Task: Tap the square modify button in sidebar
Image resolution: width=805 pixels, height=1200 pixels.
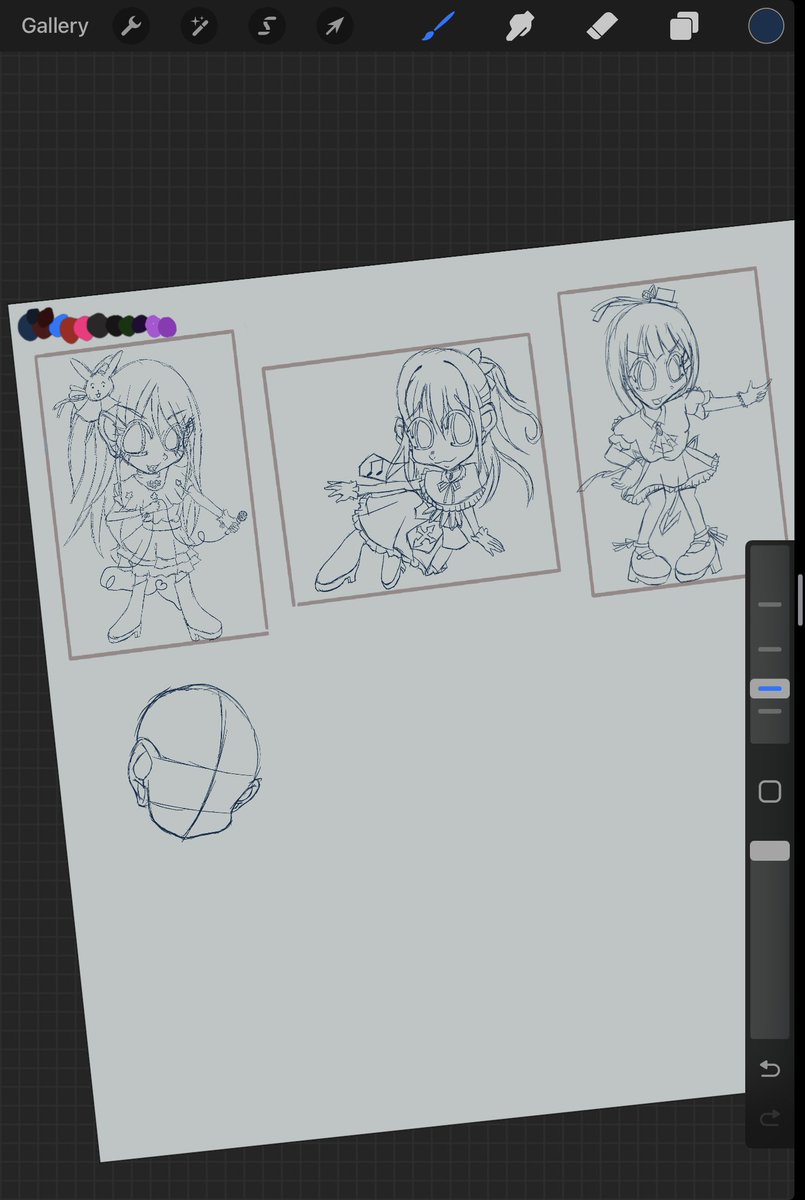Action: click(770, 792)
